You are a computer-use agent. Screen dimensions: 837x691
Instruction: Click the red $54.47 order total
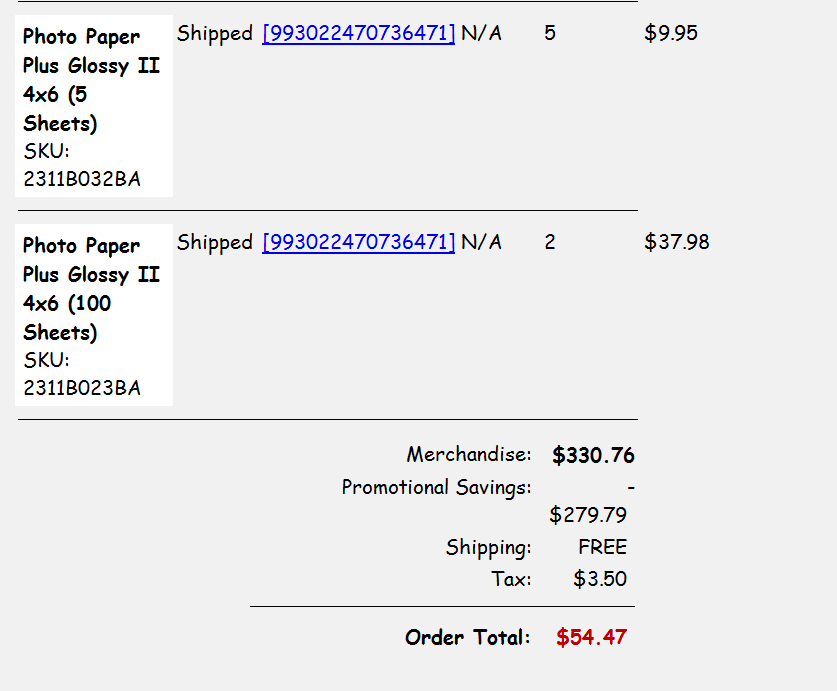tap(591, 638)
